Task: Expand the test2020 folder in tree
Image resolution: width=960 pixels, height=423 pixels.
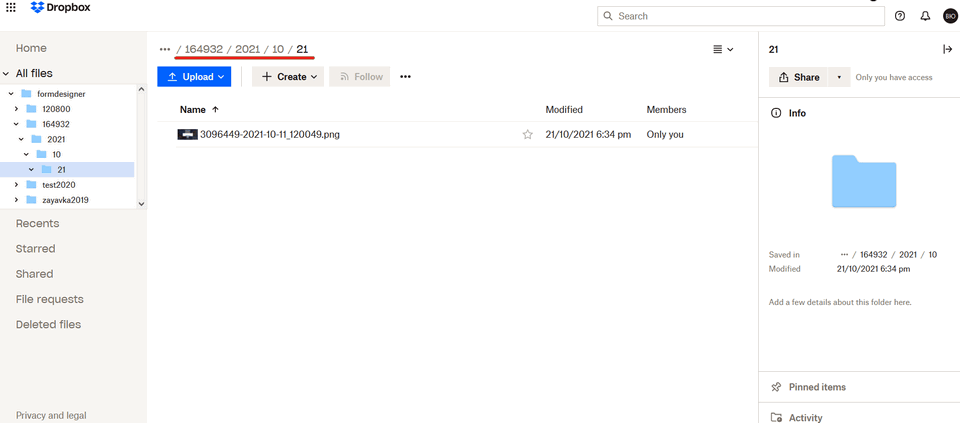Action: [16, 185]
